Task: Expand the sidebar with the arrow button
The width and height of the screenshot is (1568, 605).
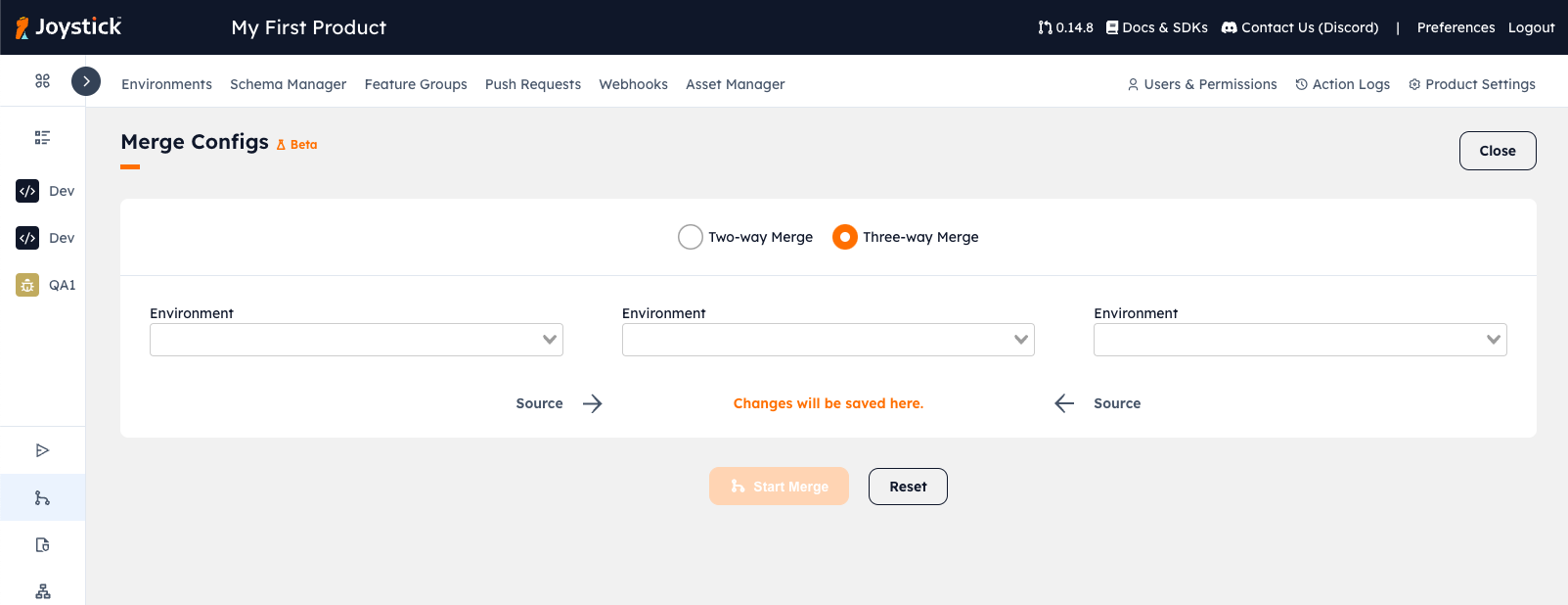Action: [86, 81]
